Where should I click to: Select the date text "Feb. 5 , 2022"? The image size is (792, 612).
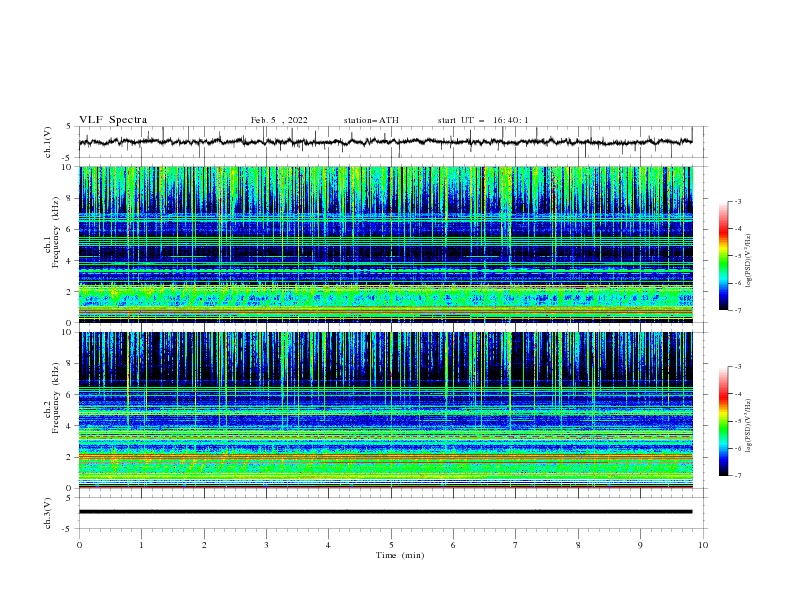[x=279, y=120]
